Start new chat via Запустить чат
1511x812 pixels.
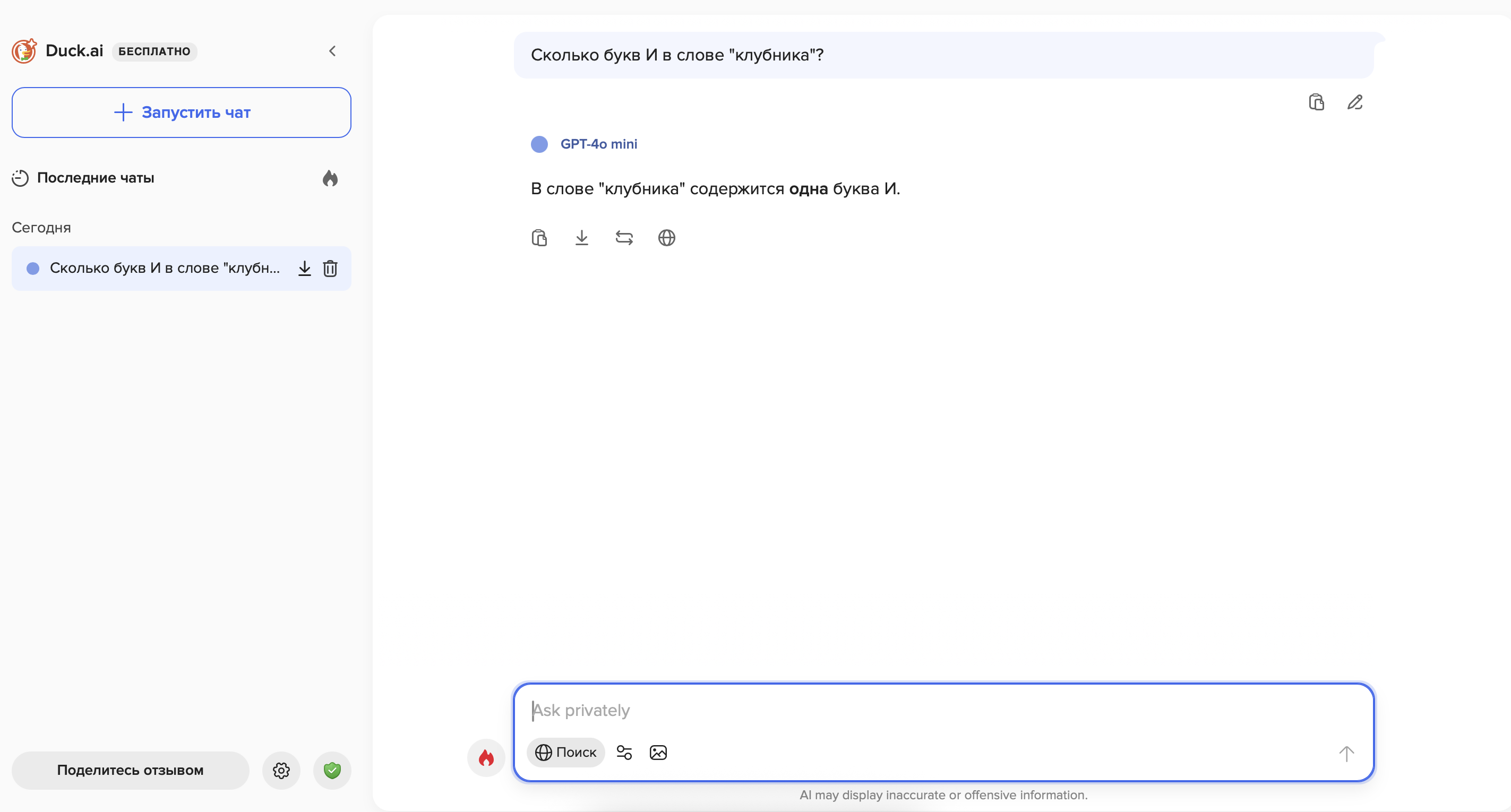point(181,113)
